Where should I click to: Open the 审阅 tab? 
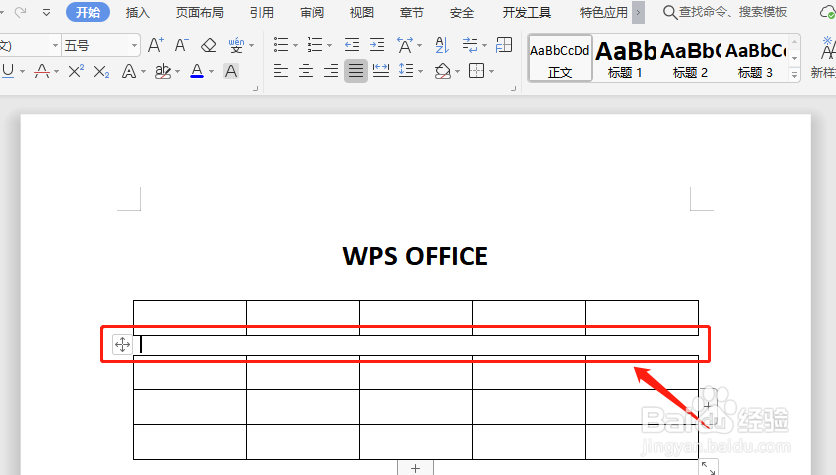click(312, 12)
